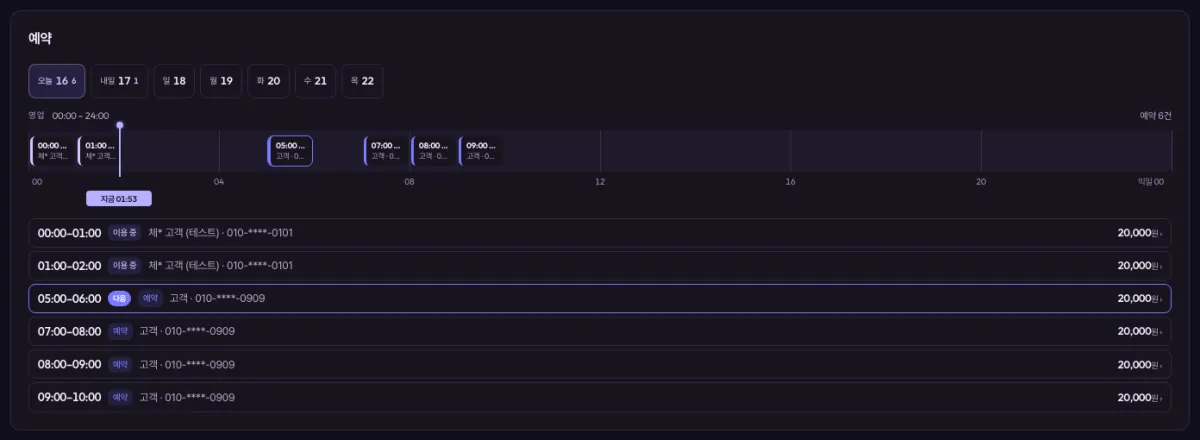Click 예약 badge in the 05:00–06:00 row
Screen dimensions: 1200x440
click(150, 298)
